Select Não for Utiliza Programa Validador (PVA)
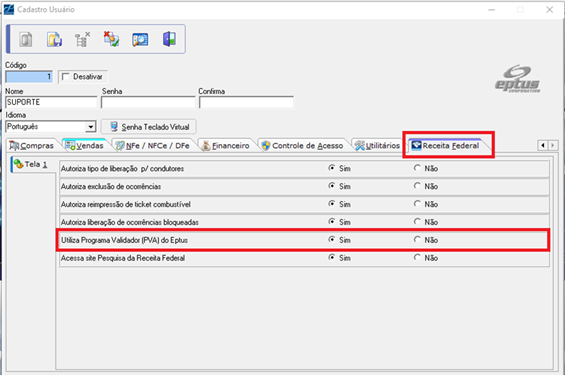 point(417,240)
